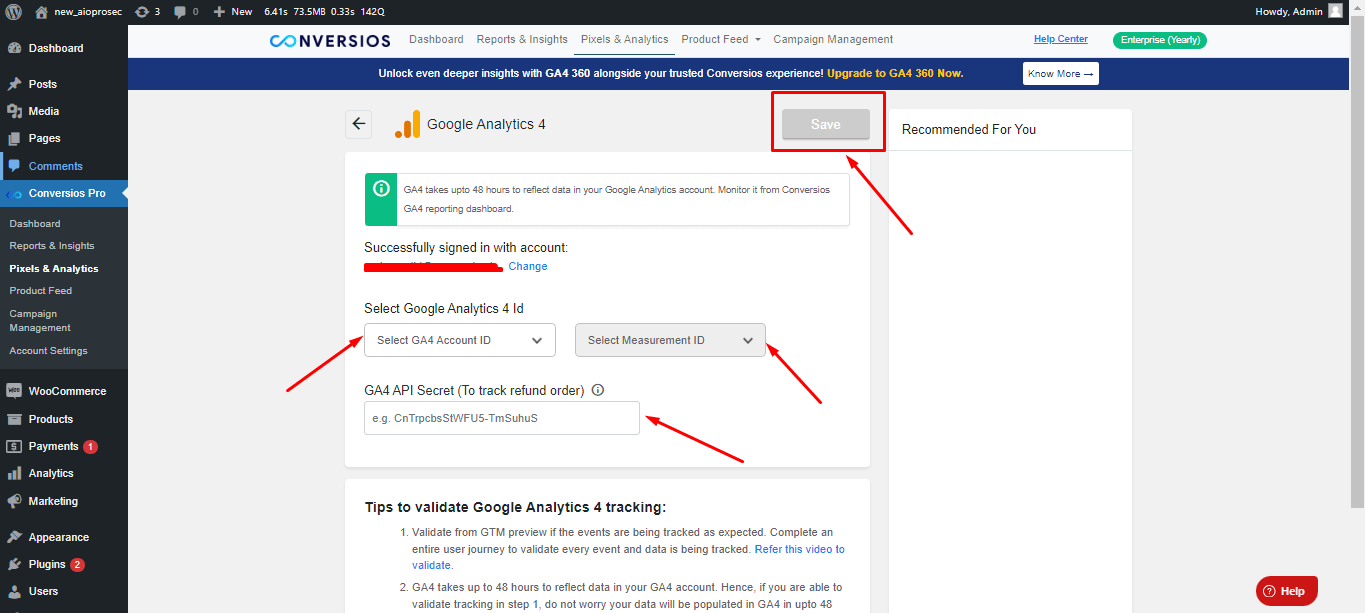Open the Pixels & Analytics tab

tap(625, 39)
